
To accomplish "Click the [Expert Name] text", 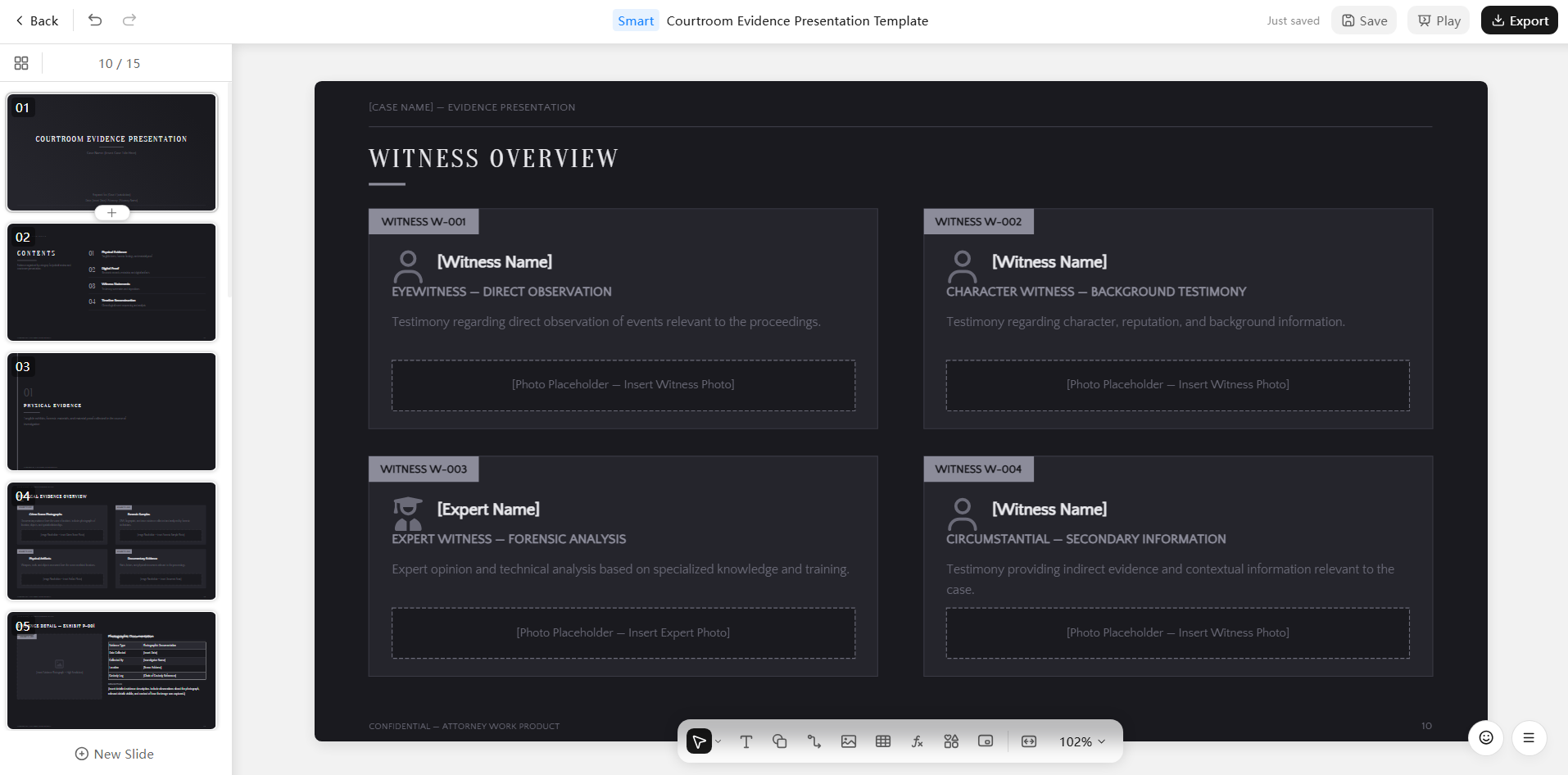I will pyautogui.click(x=488, y=509).
